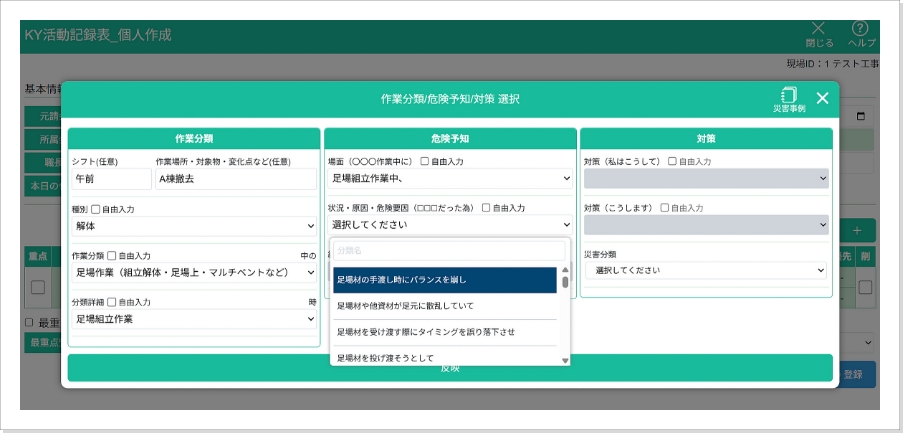
Task: Open the 場面 dropdown showing 足場組立作業中、
Action: click(450, 178)
